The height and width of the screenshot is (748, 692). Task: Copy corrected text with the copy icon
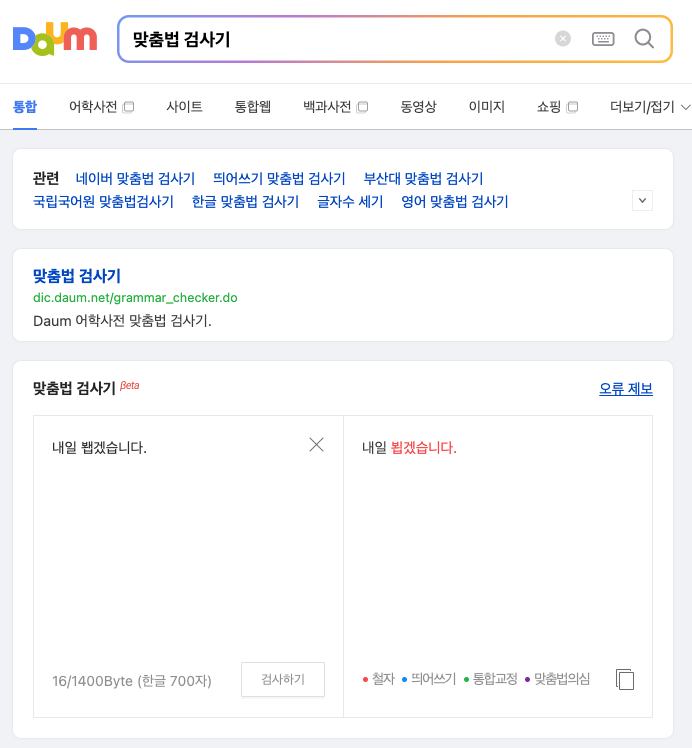pyautogui.click(x=625, y=679)
